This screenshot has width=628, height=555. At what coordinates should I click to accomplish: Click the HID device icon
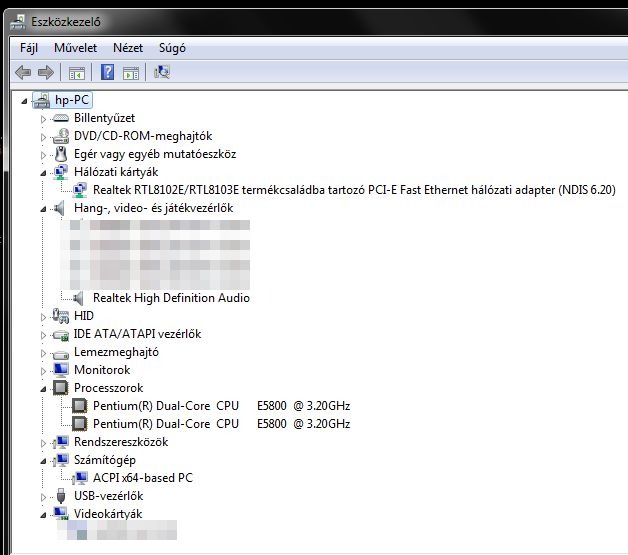click(x=61, y=316)
